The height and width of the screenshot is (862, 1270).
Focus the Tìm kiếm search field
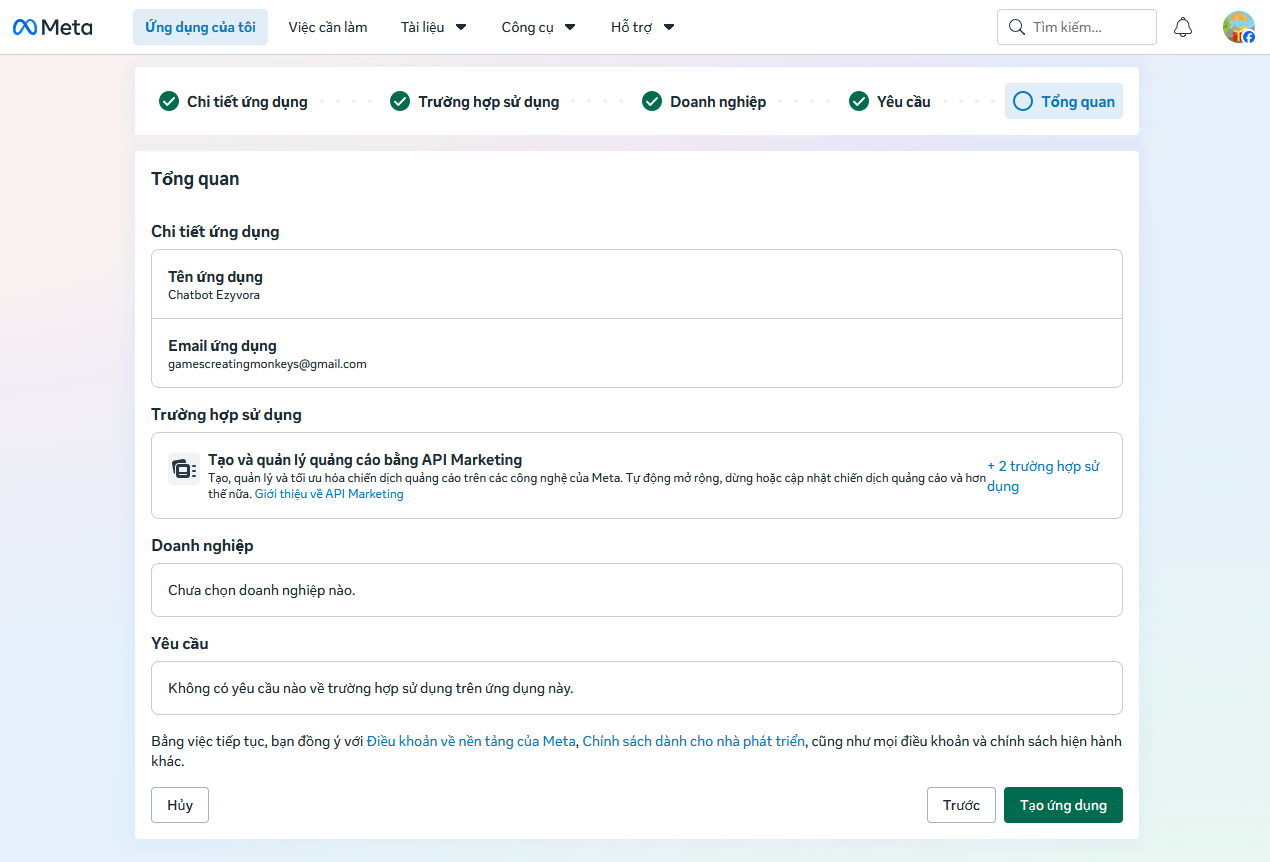[x=1077, y=27]
